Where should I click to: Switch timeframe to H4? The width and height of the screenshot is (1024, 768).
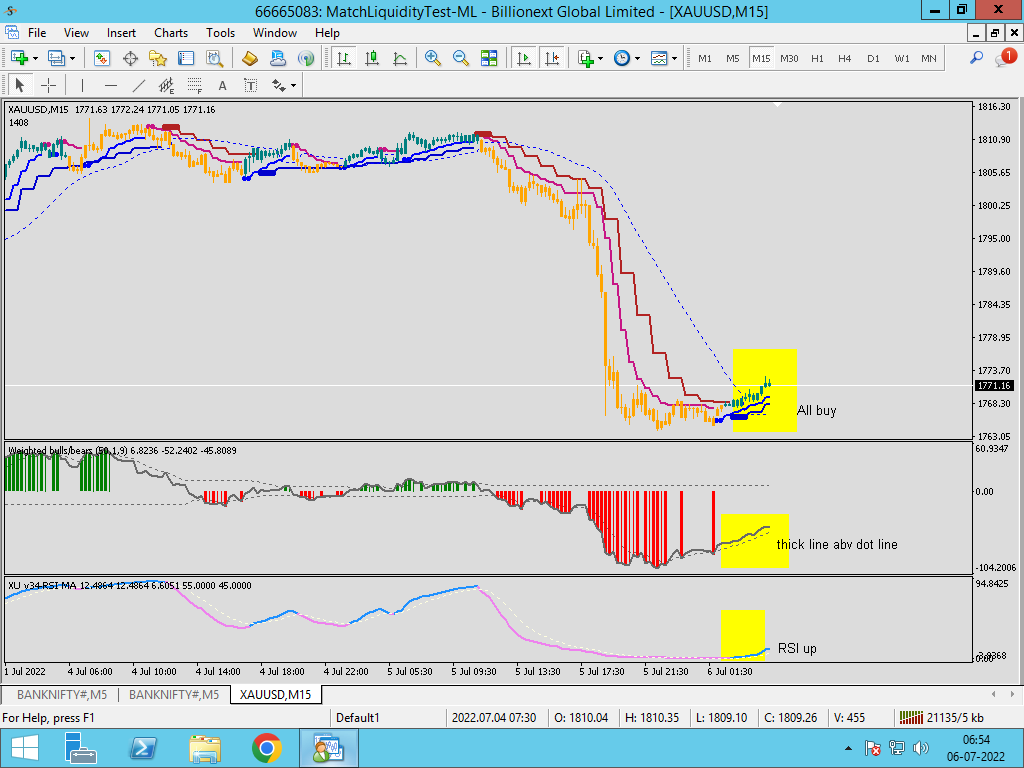(x=845, y=58)
